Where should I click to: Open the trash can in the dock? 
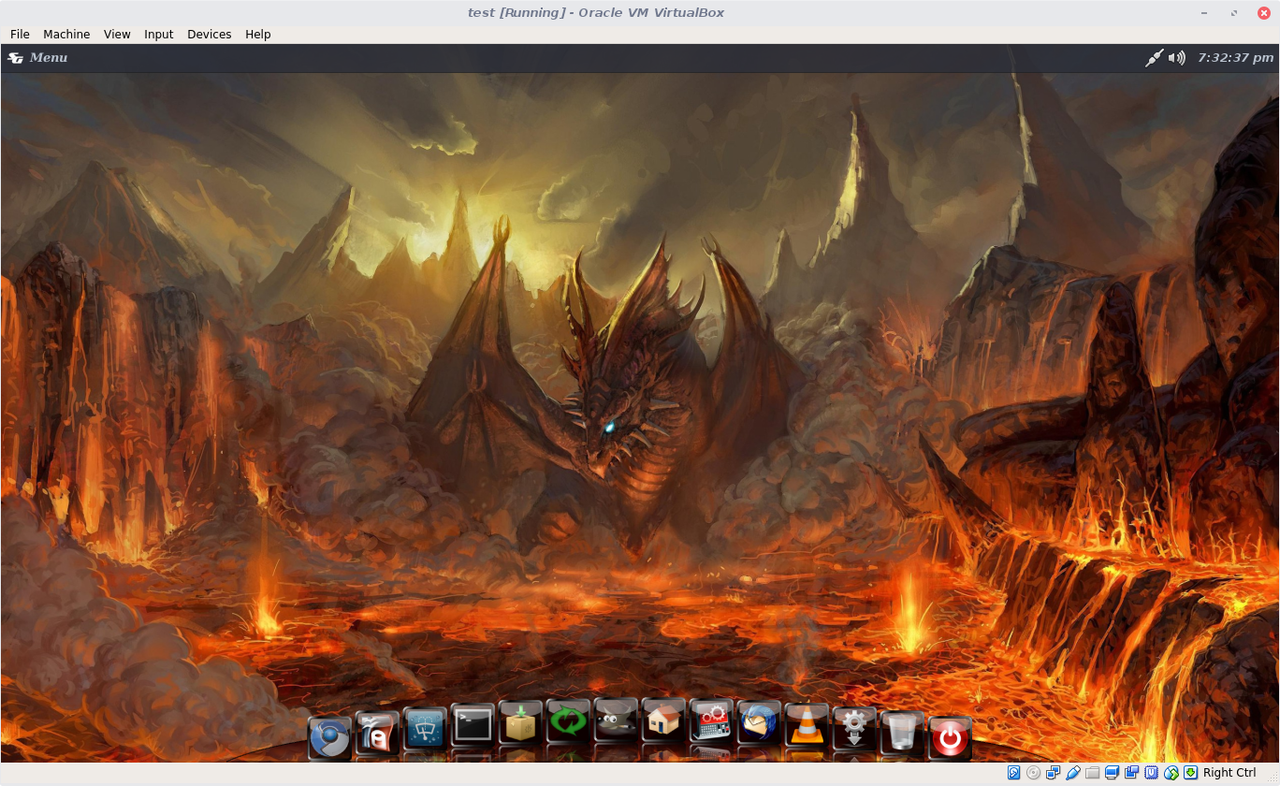point(902,735)
